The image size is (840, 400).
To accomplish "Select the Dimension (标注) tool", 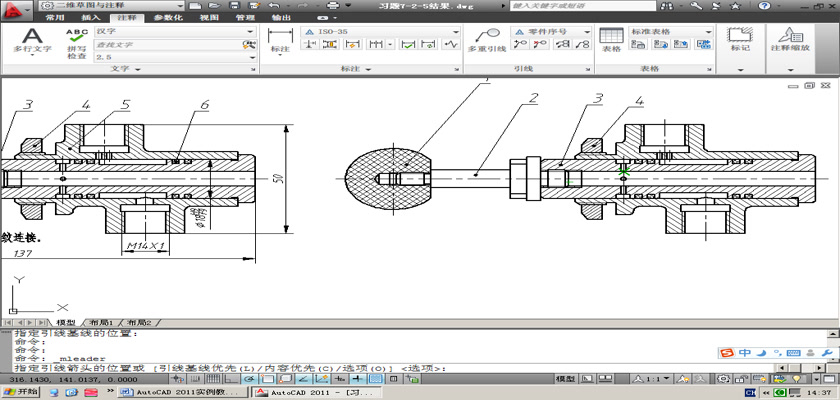I will pos(279,40).
